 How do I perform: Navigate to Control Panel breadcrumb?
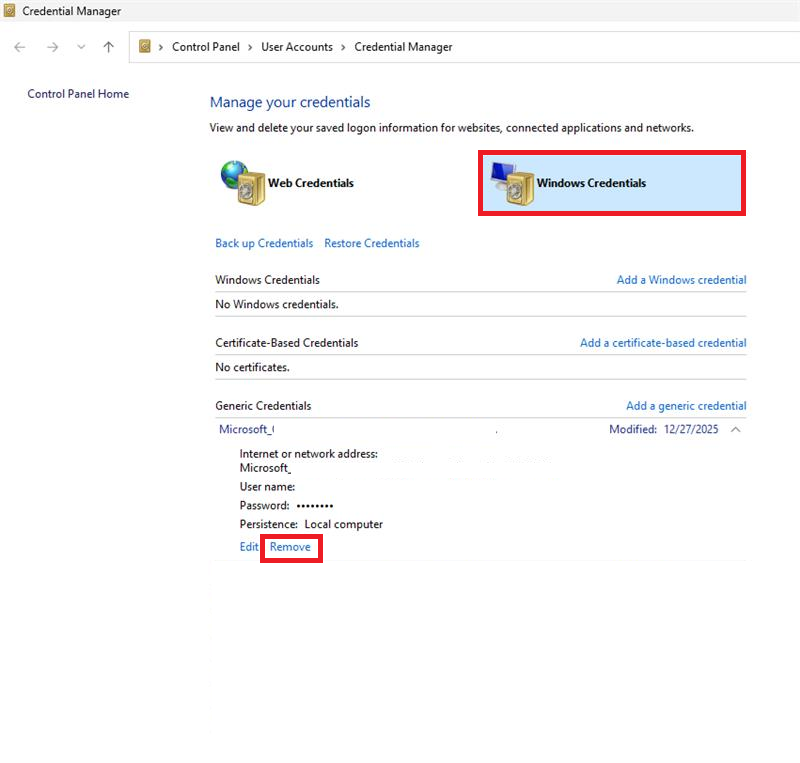point(206,47)
